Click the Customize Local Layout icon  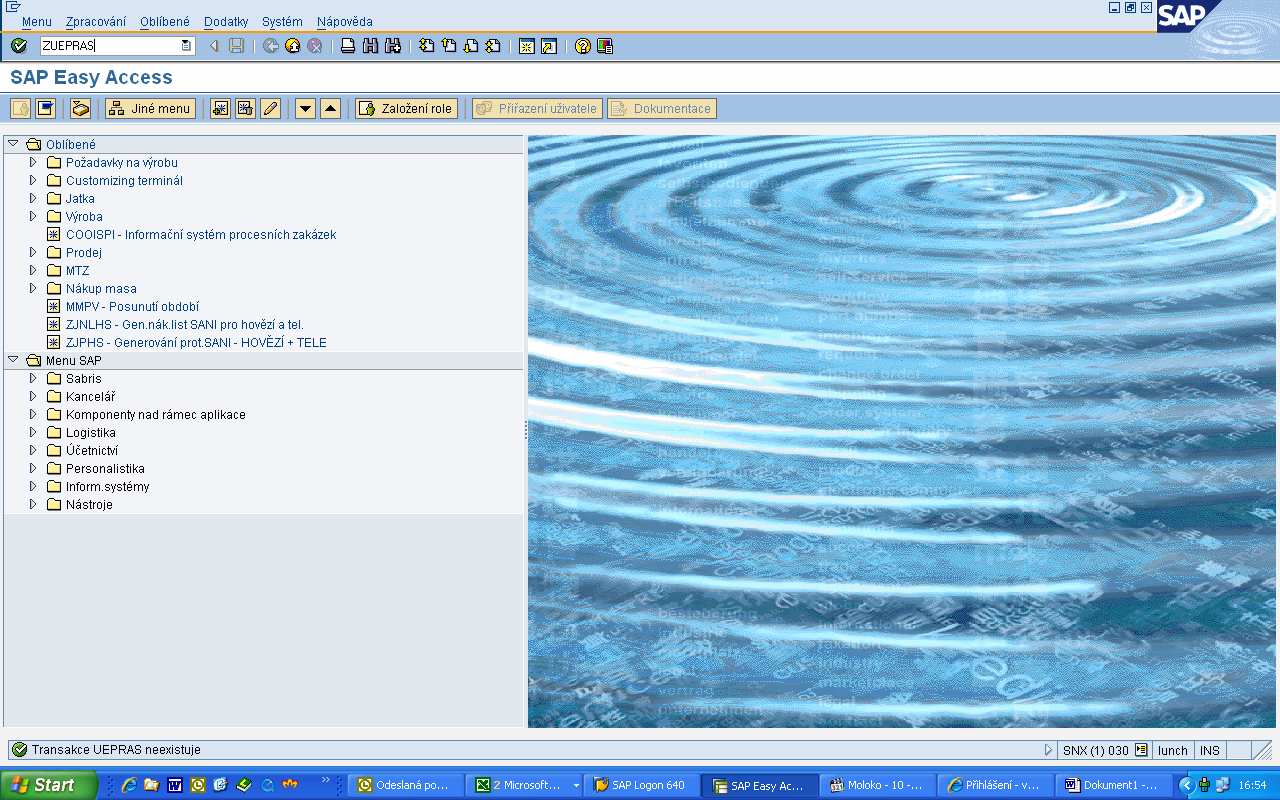(605, 46)
